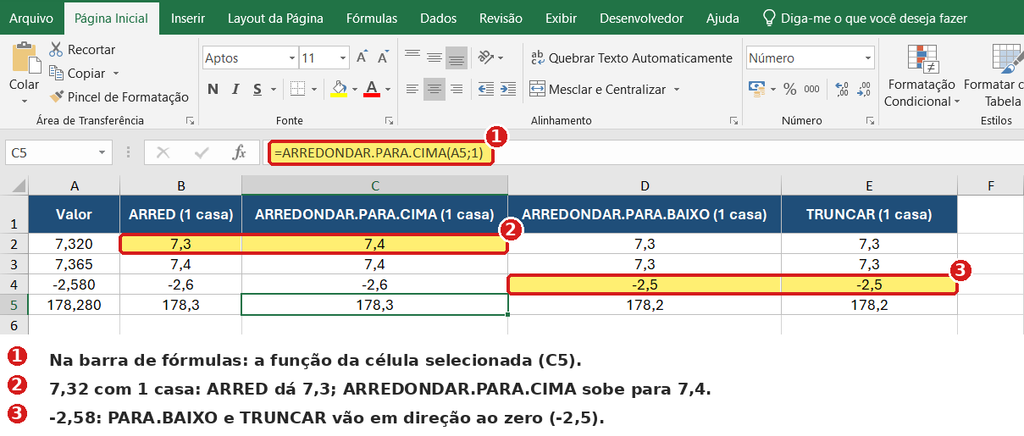Open the Desenvolvedor tab
The width and height of the screenshot is (1024, 436).
point(641,18)
